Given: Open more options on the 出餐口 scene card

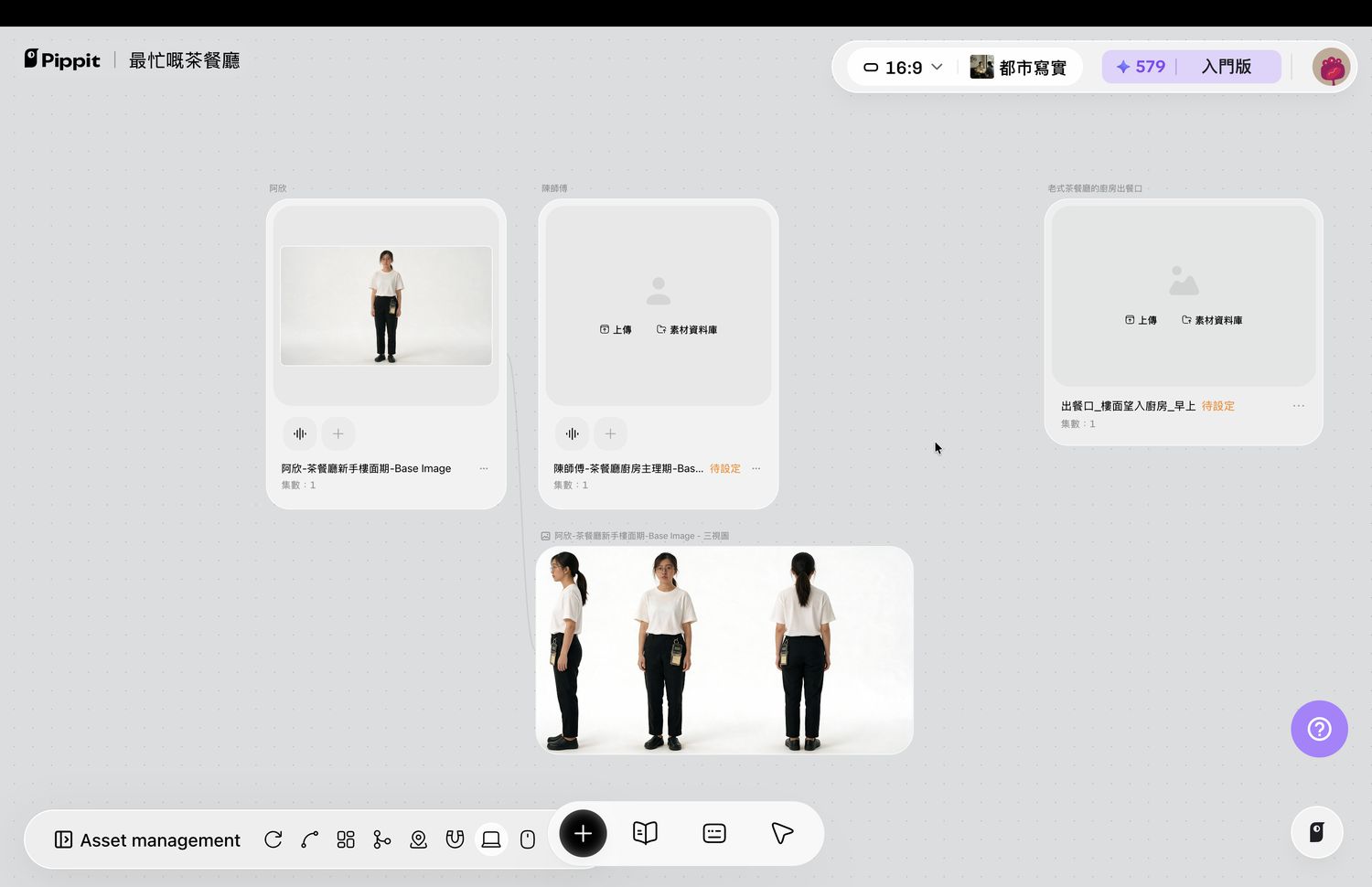Looking at the screenshot, I should pyautogui.click(x=1299, y=405).
